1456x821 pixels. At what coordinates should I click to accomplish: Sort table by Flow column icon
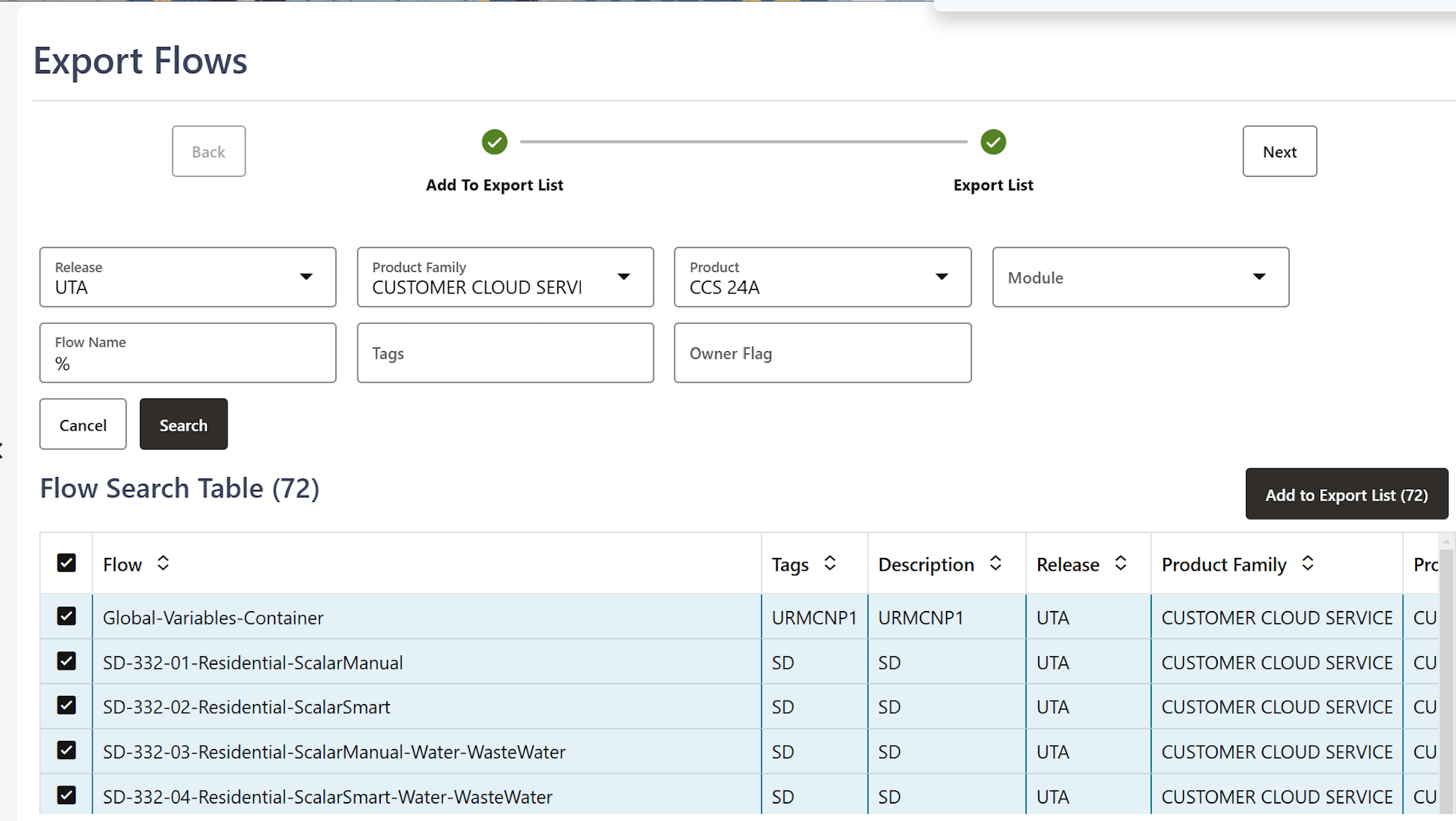pos(163,563)
